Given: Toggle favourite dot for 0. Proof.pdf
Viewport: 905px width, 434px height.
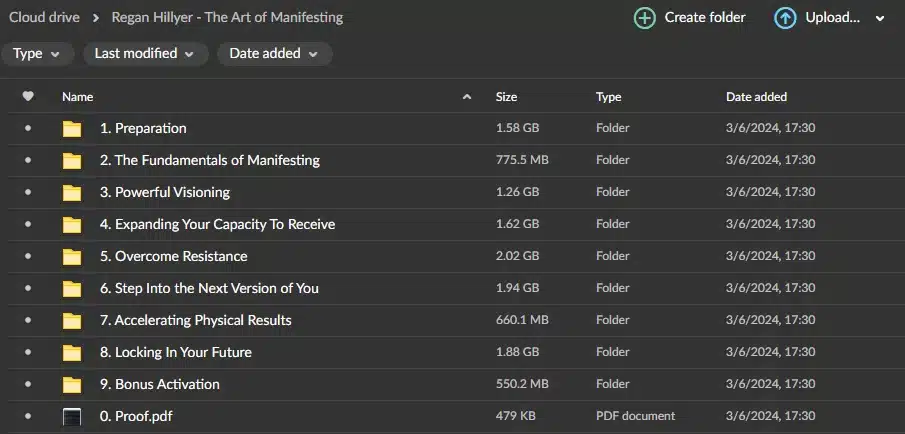Looking at the screenshot, I should pyautogui.click(x=28, y=416).
